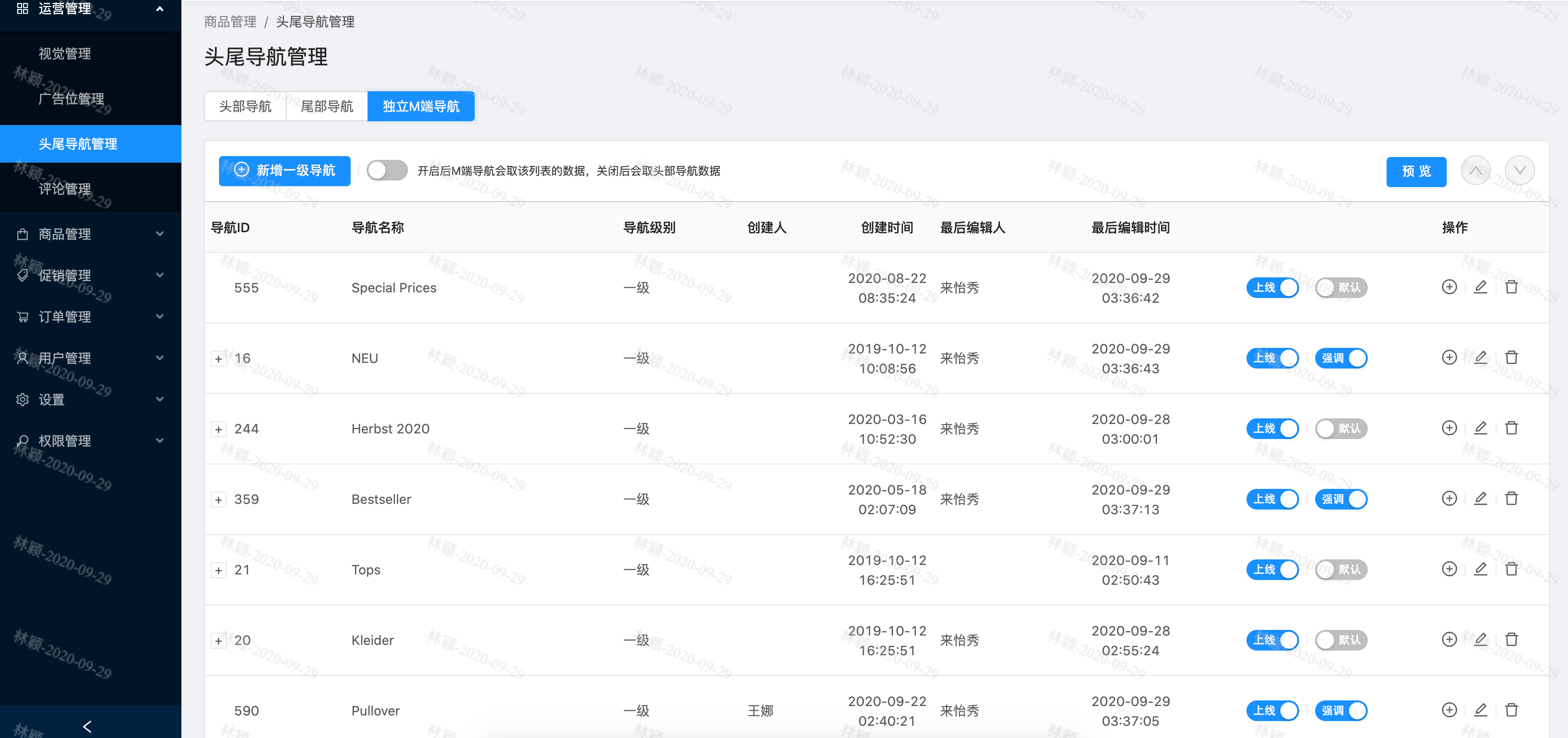Select 头尾导航管理 in the sidebar
Viewport: 1568px width, 738px height.
click(91, 144)
